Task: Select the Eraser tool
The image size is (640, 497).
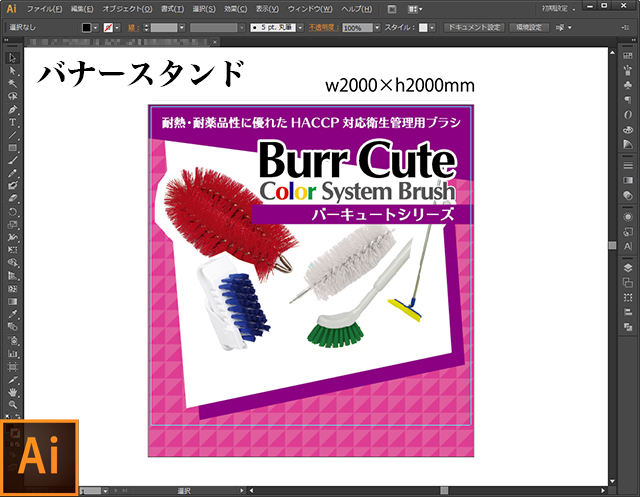Action: [x=12, y=199]
